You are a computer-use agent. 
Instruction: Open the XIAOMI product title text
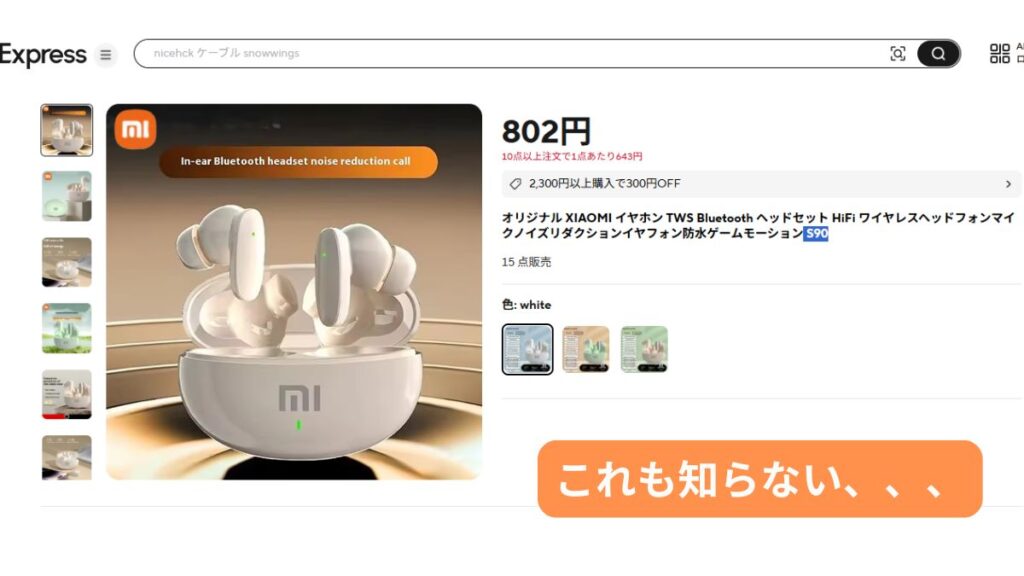coord(758,225)
